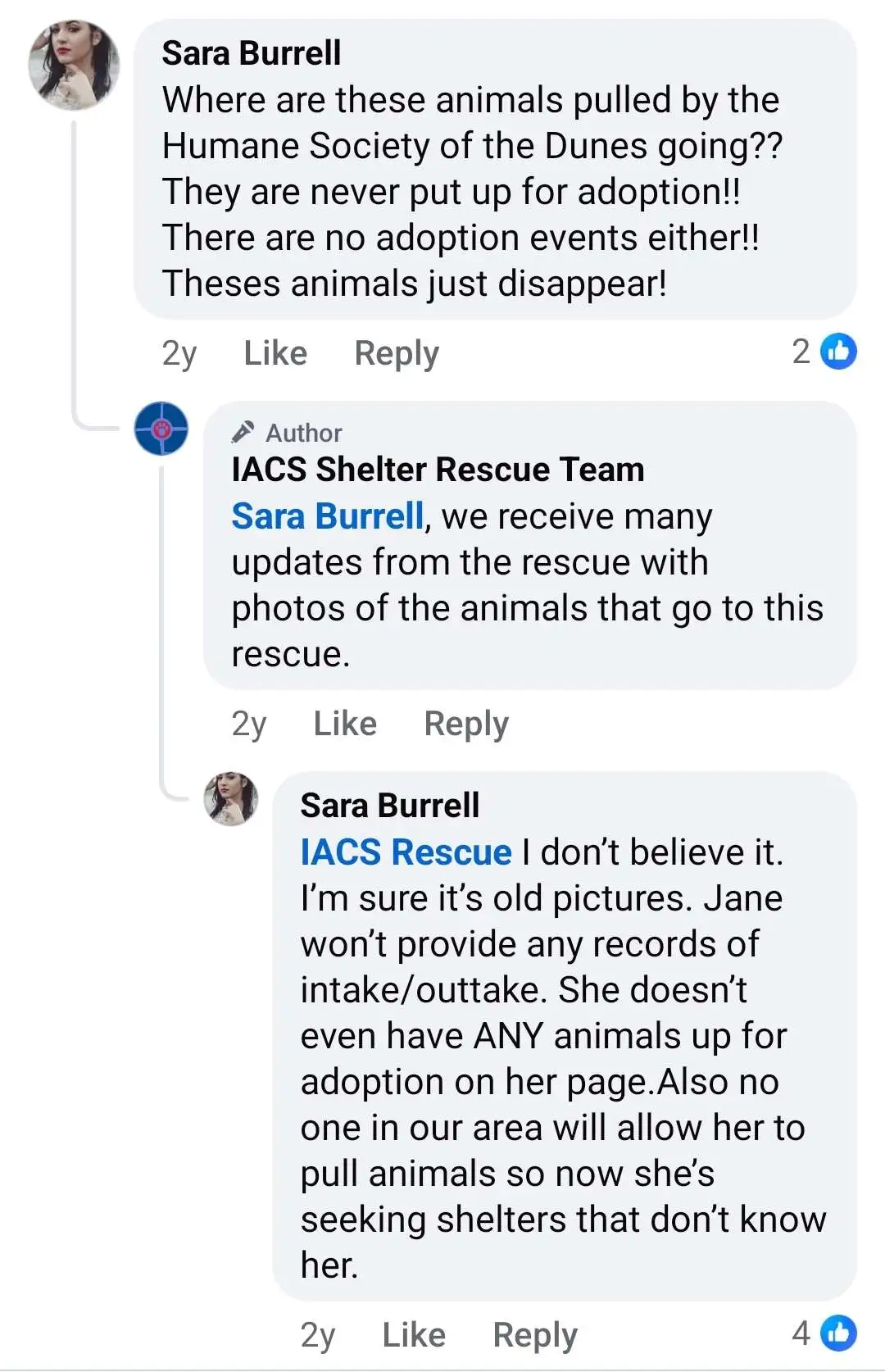Open the tagged Sara Burrell mention link
This screenshot has width=885, height=1372.
point(327,516)
